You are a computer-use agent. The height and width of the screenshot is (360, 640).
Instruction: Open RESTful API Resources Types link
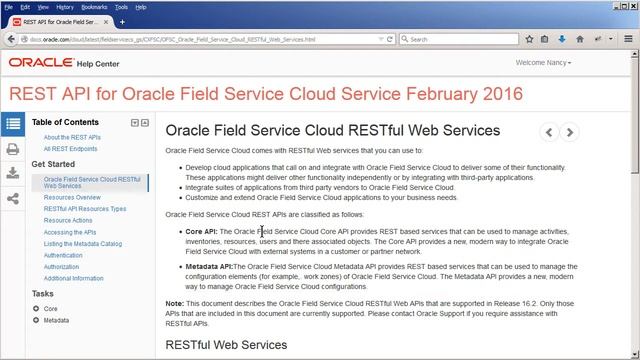coord(85,209)
